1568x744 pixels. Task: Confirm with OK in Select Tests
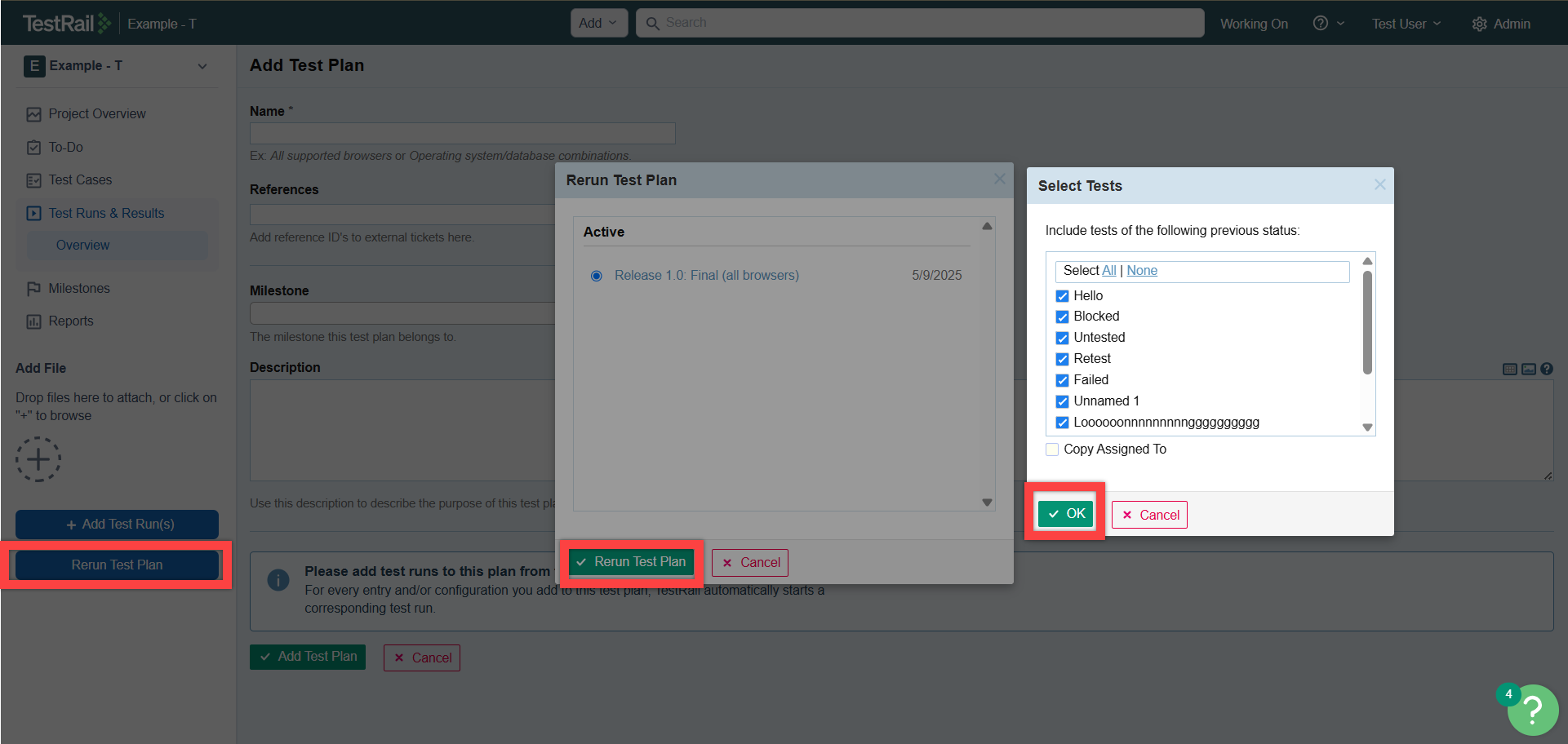click(x=1066, y=514)
